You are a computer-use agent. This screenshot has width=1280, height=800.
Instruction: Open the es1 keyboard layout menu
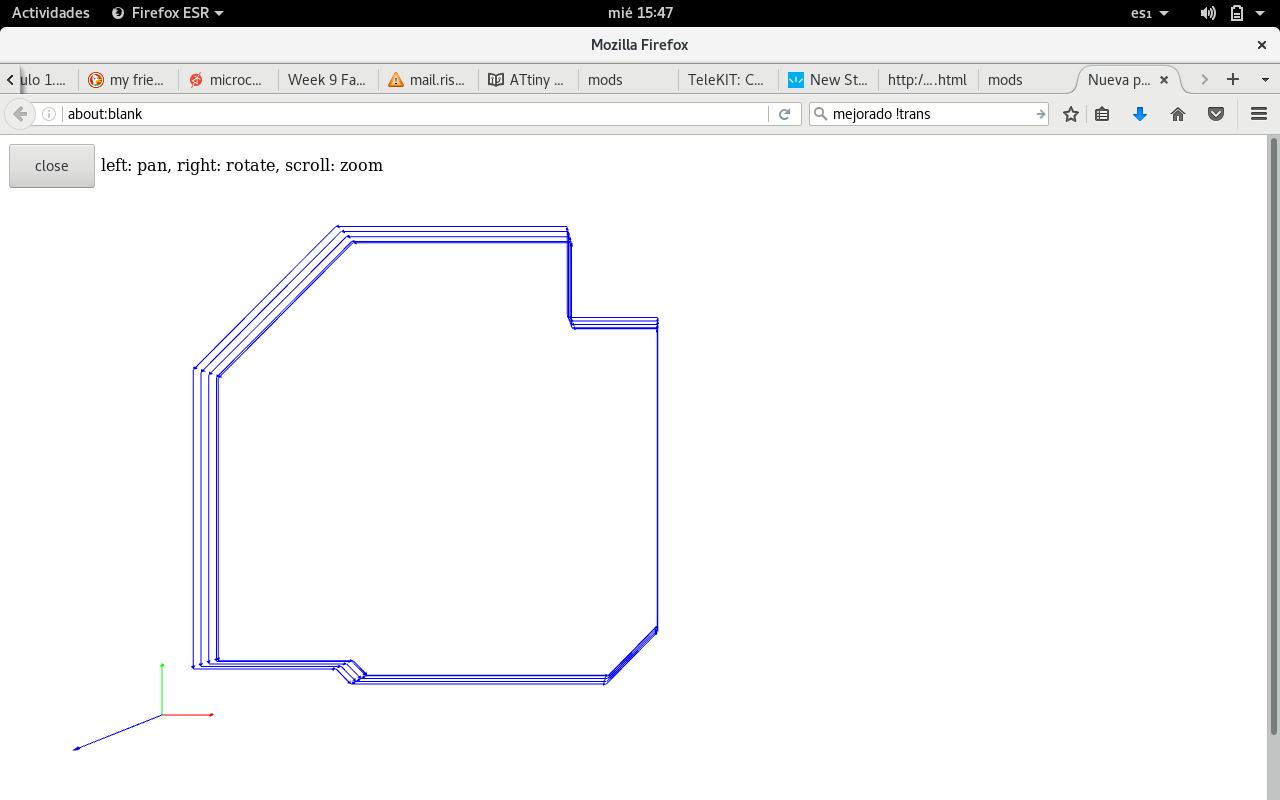pos(1149,13)
